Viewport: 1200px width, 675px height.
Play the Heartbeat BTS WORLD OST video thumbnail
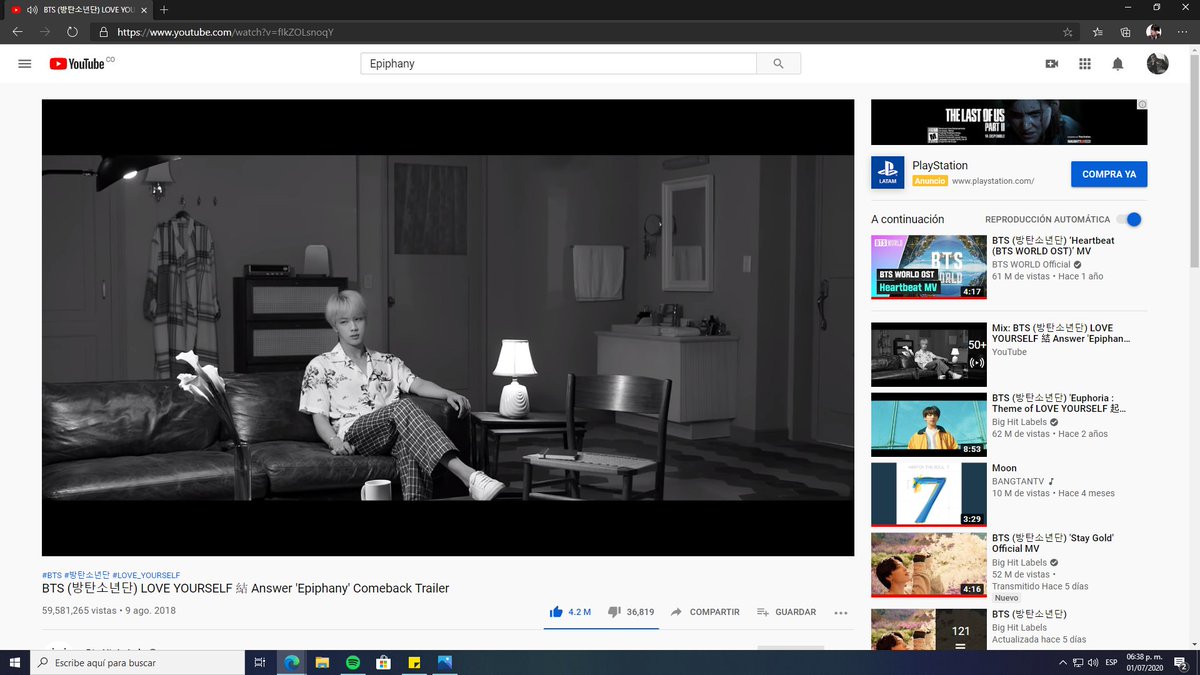929,267
